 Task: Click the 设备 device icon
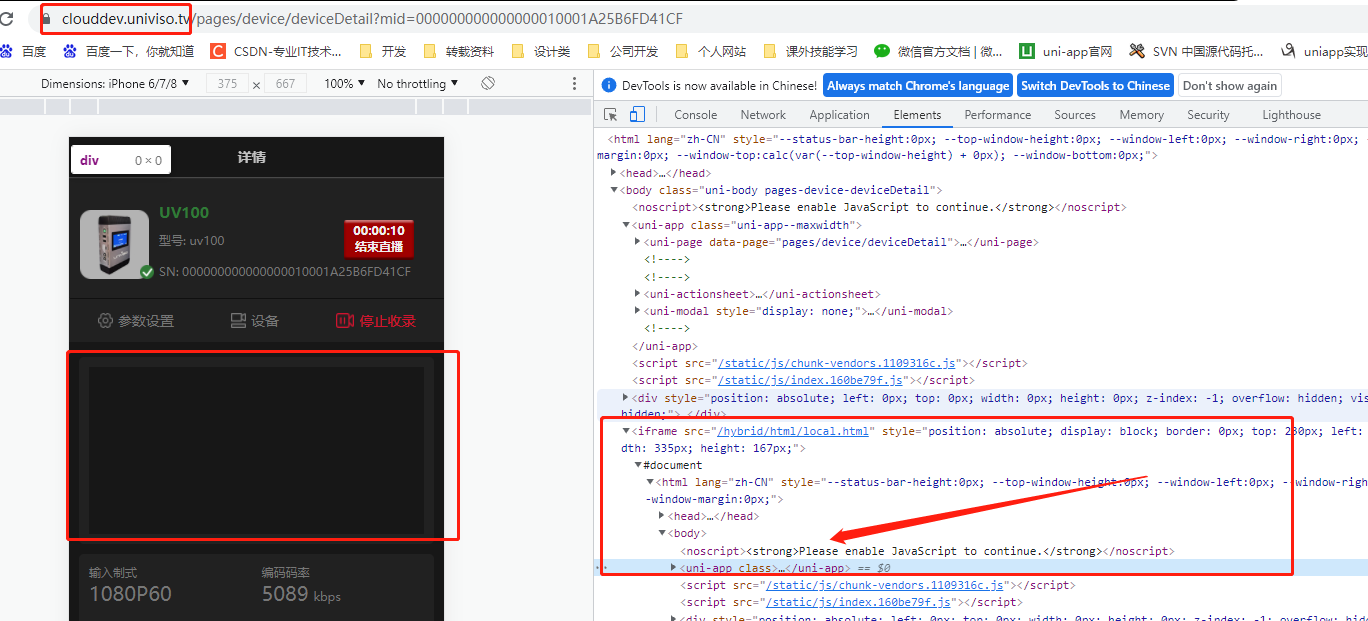tap(238, 321)
